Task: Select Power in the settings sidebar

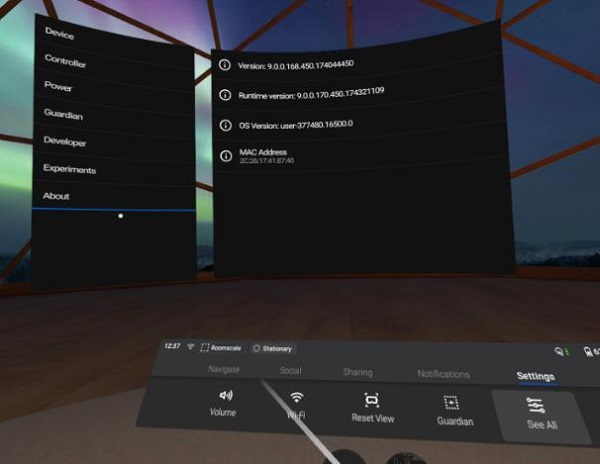Action: [58, 87]
